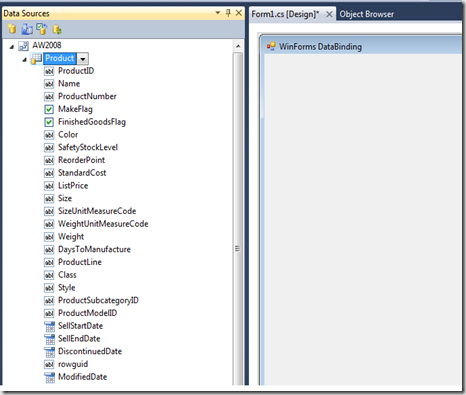Image resolution: width=466 pixels, height=395 pixels.
Task: Click the textbox icon beside ProductID
Action: click(x=49, y=71)
